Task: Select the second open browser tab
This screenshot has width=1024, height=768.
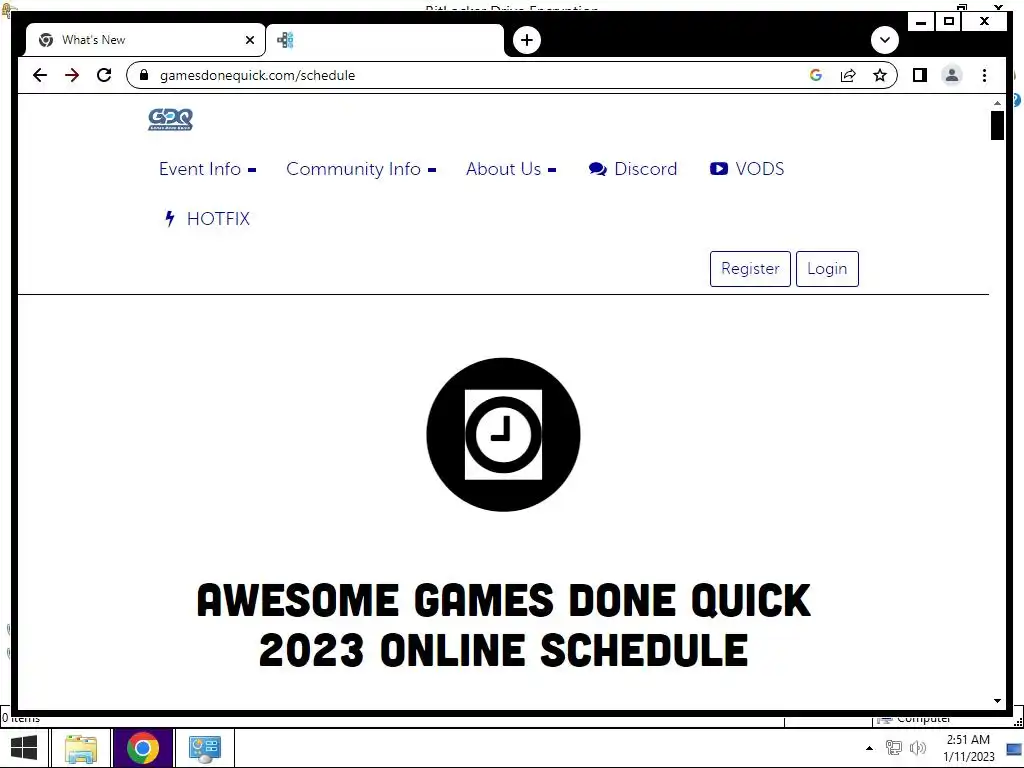Action: pyautogui.click(x=385, y=40)
